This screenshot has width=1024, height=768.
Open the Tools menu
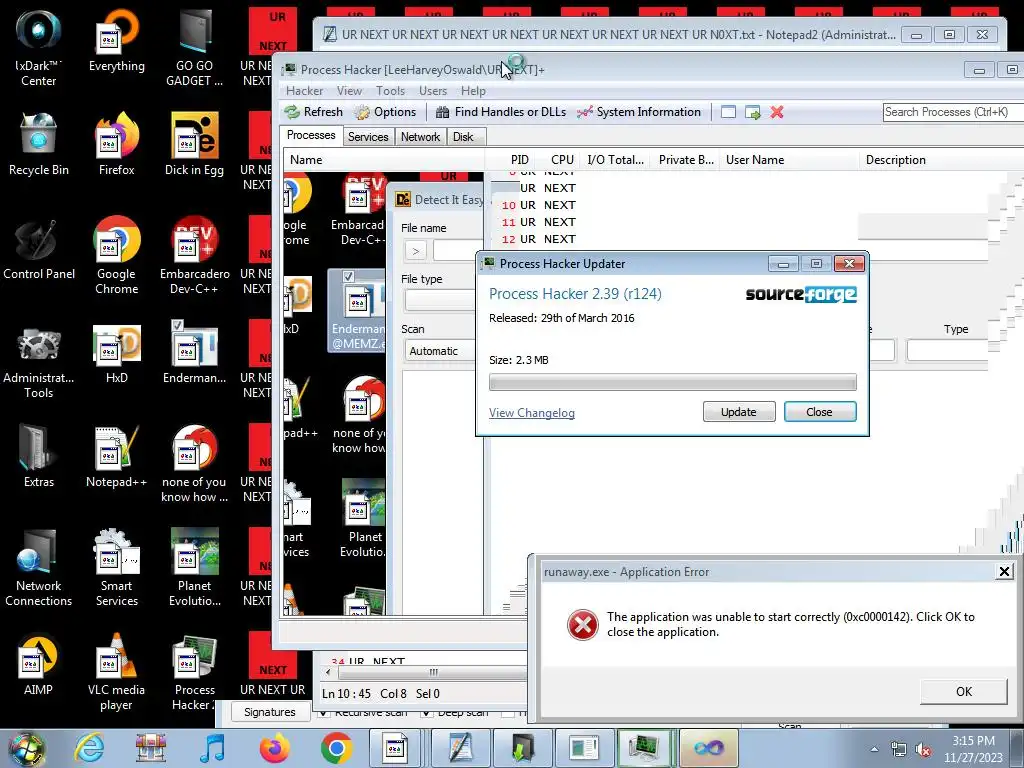pos(390,91)
